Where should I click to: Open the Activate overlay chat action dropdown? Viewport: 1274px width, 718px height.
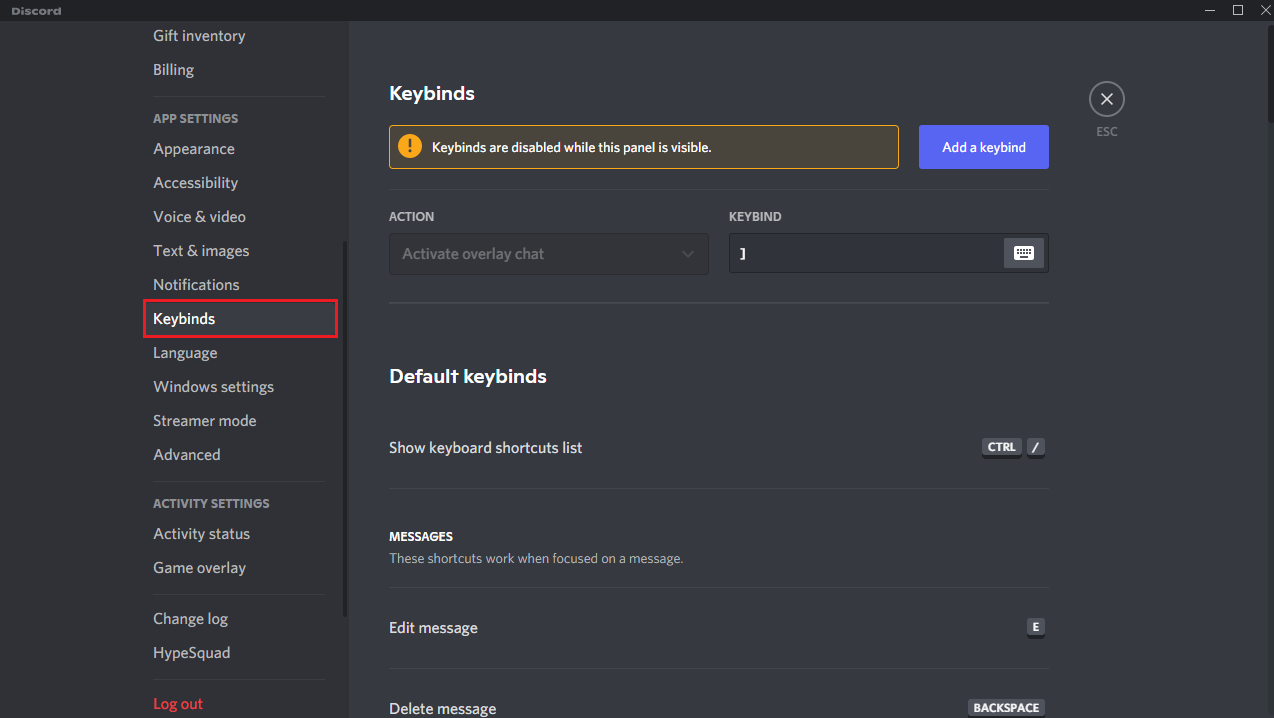pyautogui.click(x=548, y=253)
